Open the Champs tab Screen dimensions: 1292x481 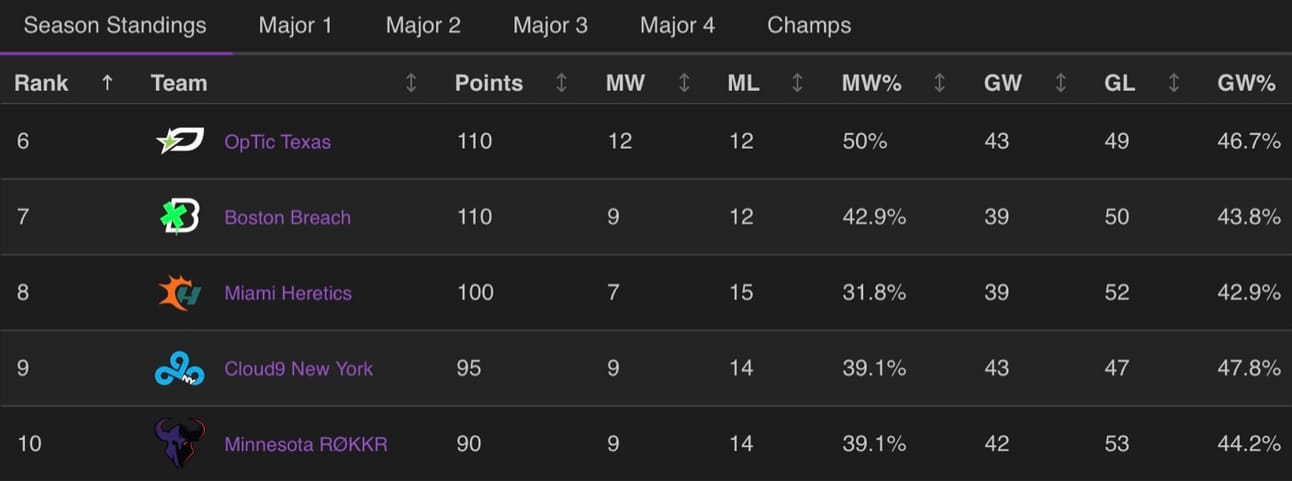point(809,25)
